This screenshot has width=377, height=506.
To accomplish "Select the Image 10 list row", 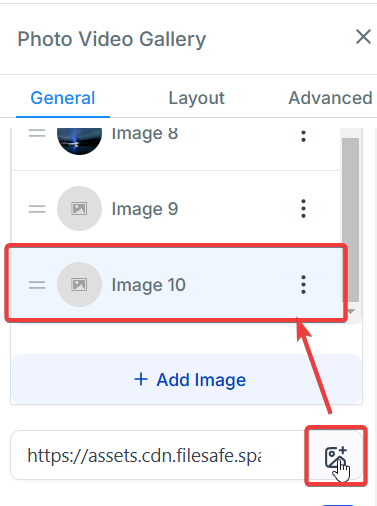I will (x=176, y=285).
